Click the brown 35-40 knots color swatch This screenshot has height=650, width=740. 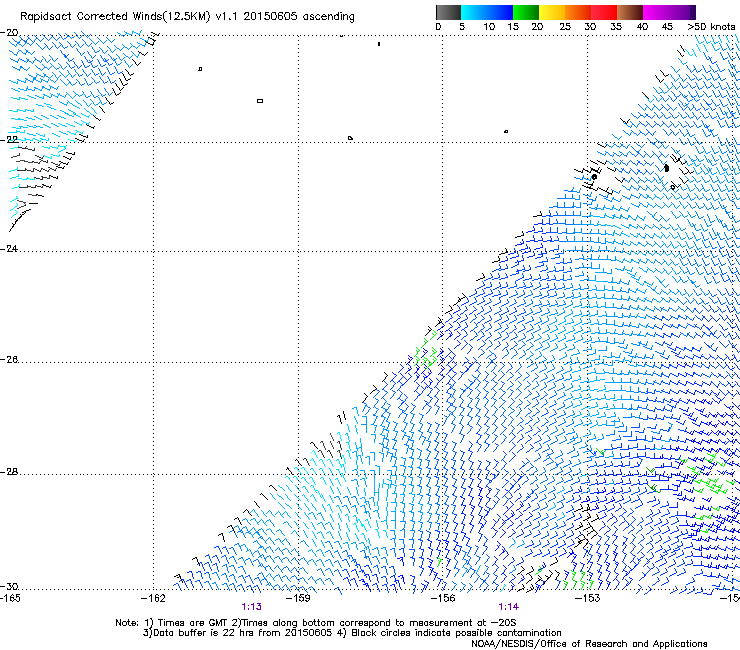point(630,12)
